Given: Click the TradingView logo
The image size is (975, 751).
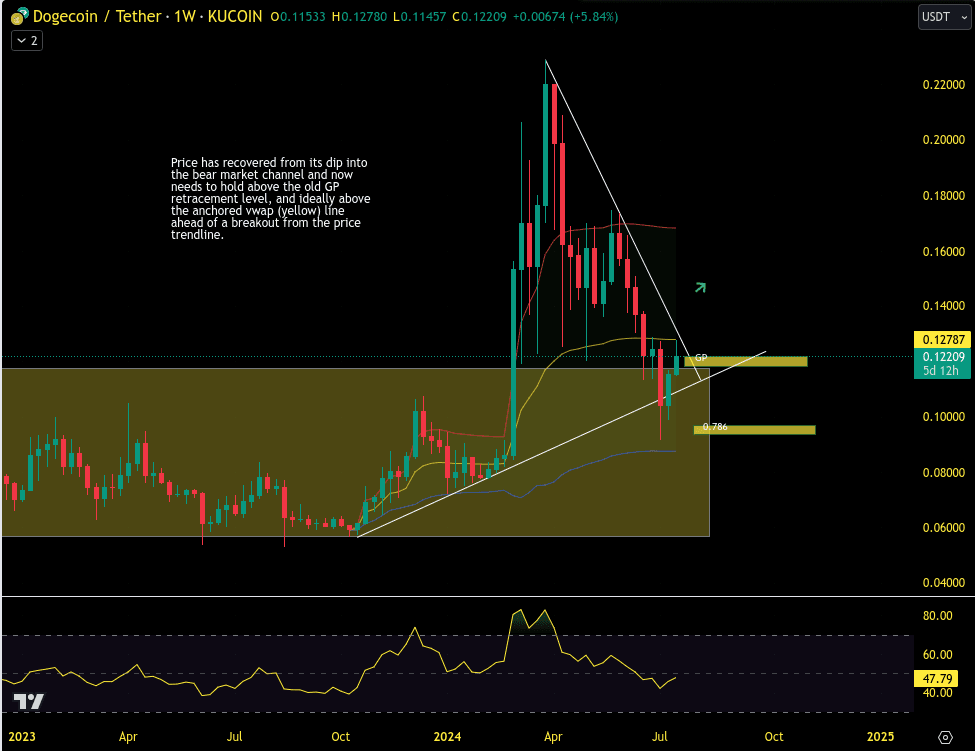Looking at the screenshot, I should click(29, 701).
